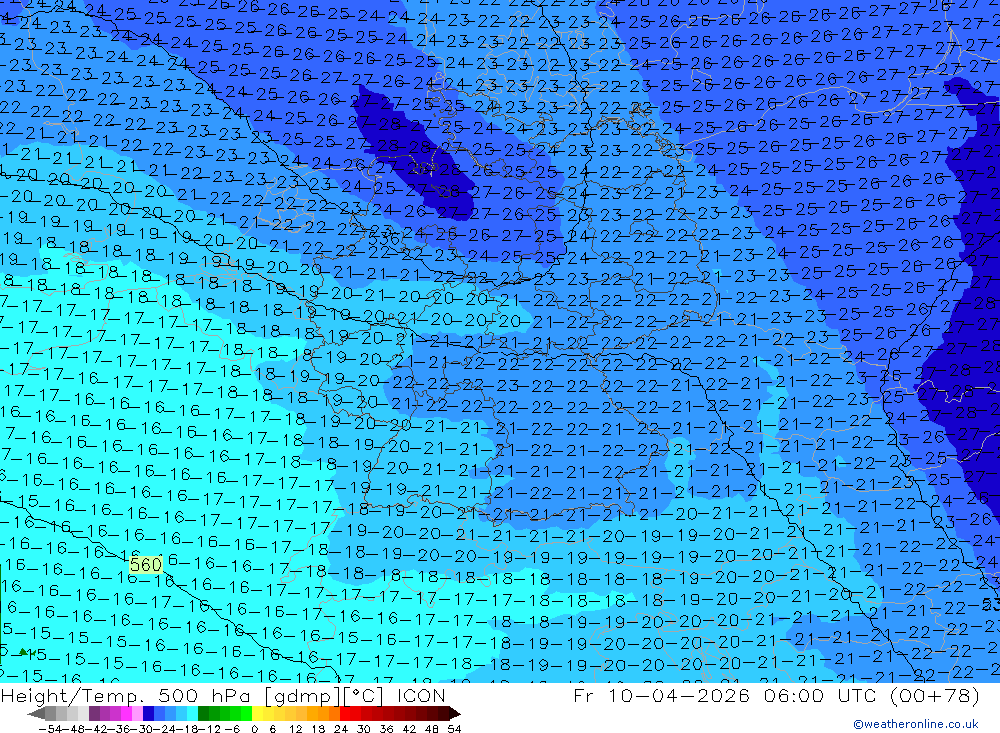Image resolution: width=1000 pixels, height=733 pixels.
Task: Pick the cyan swatch just left of green
Action: coord(192,713)
